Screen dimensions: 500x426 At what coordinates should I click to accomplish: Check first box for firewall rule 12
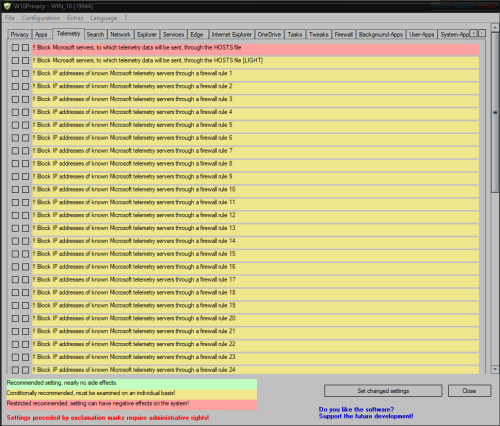click(15, 215)
